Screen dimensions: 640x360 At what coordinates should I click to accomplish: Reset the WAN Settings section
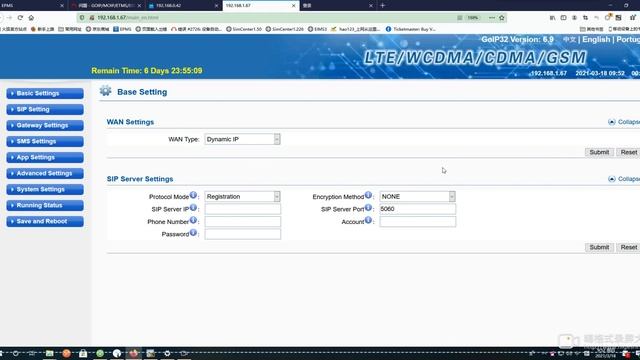pyautogui.click(x=629, y=152)
